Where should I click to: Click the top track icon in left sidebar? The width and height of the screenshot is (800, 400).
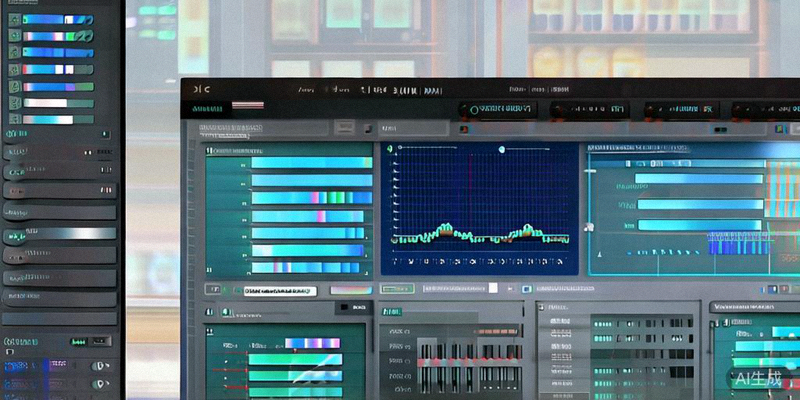click(x=14, y=19)
